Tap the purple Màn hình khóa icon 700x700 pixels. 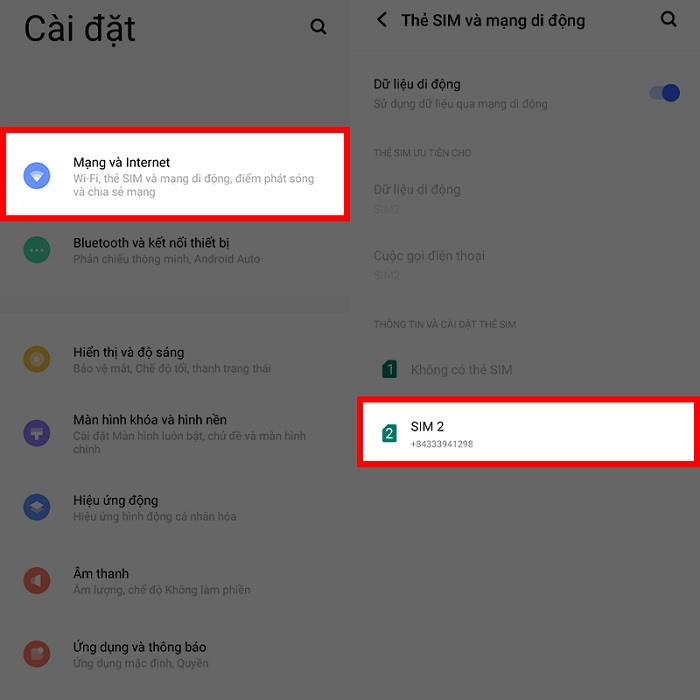tap(37, 433)
